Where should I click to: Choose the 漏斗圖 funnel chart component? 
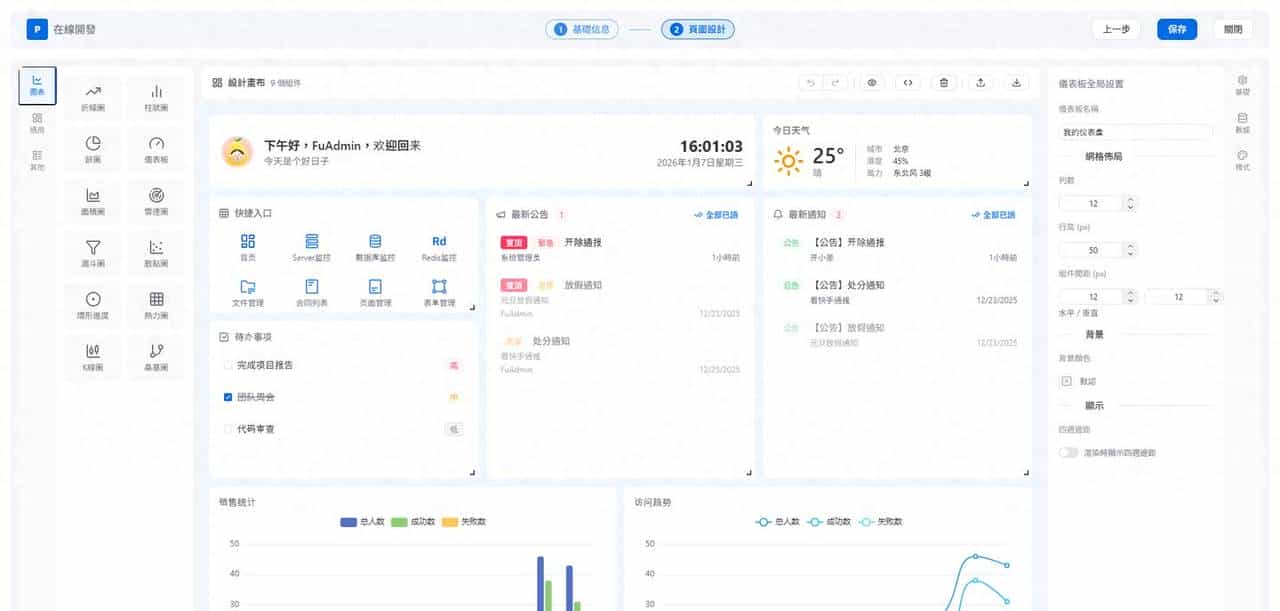[93, 253]
